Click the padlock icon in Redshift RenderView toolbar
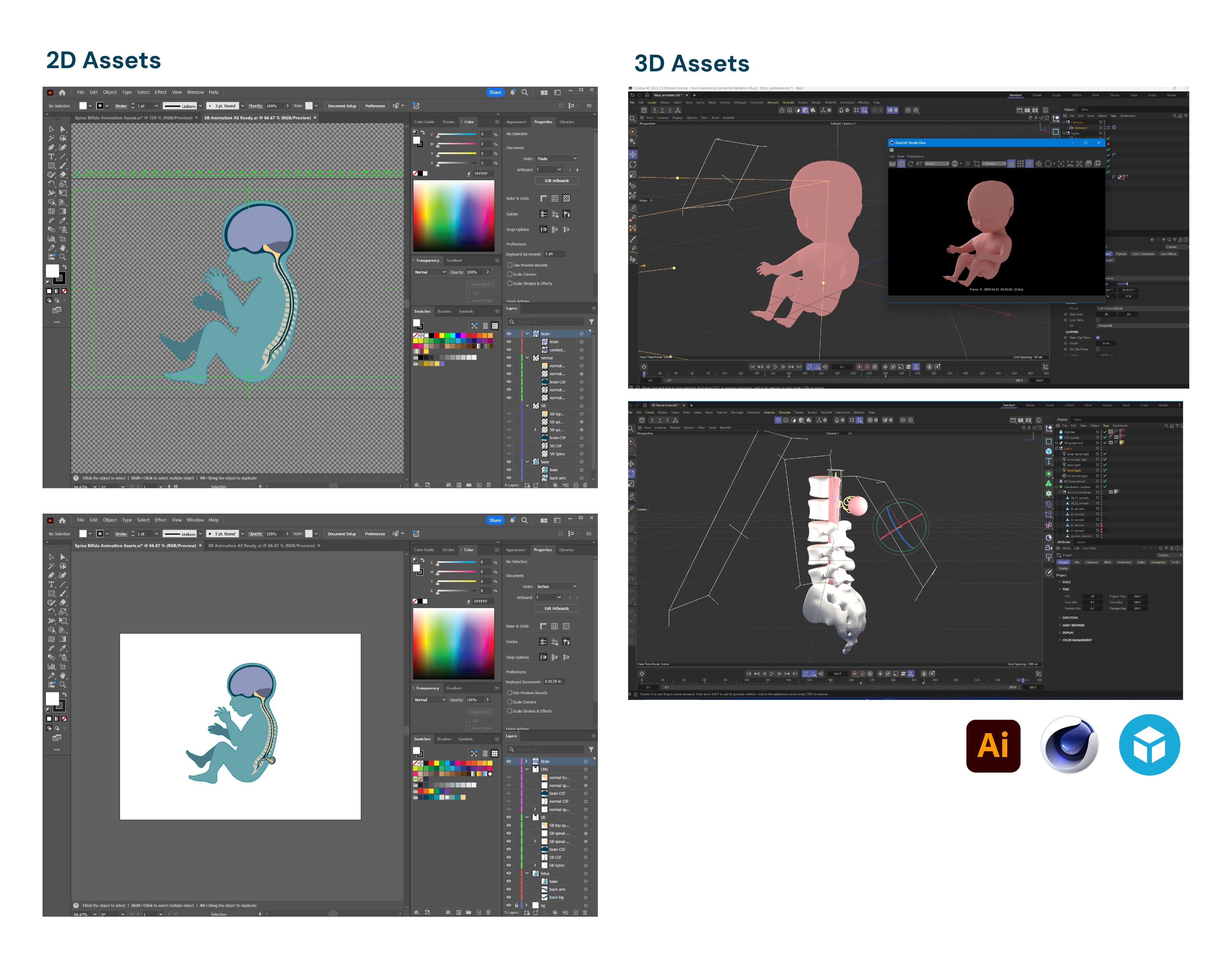 [x=1011, y=164]
